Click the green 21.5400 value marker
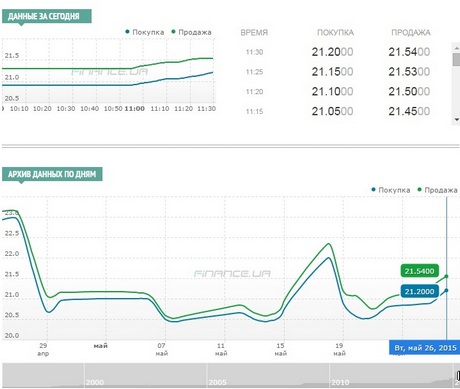The height and width of the screenshot is (389, 460). (419, 271)
